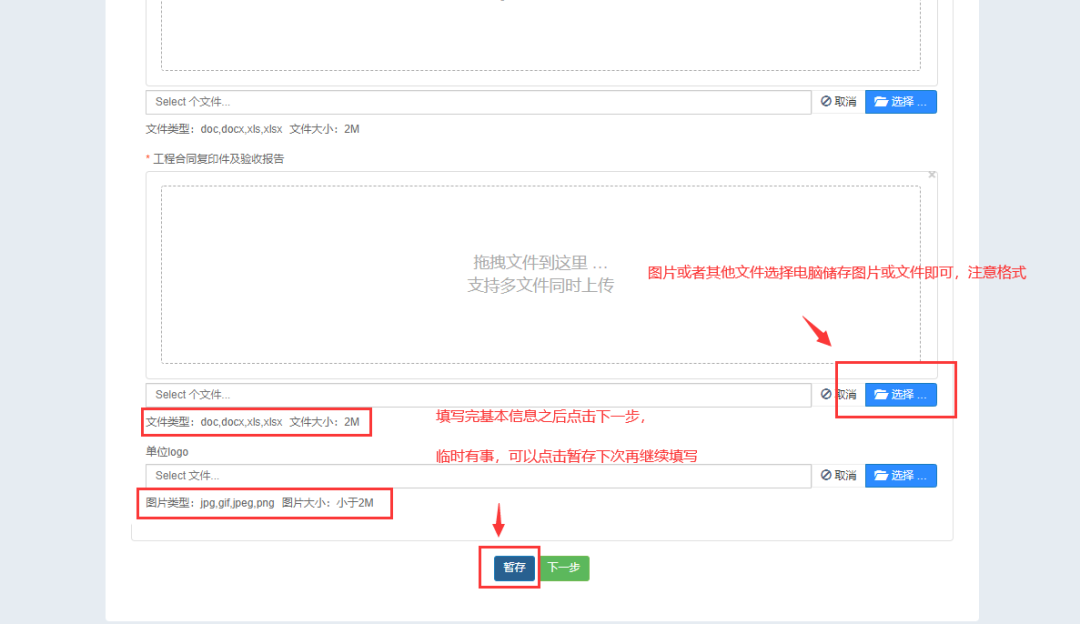Cancel the 单位logo file selection with 取消
Screen dimensions: 1080x624
(838, 476)
